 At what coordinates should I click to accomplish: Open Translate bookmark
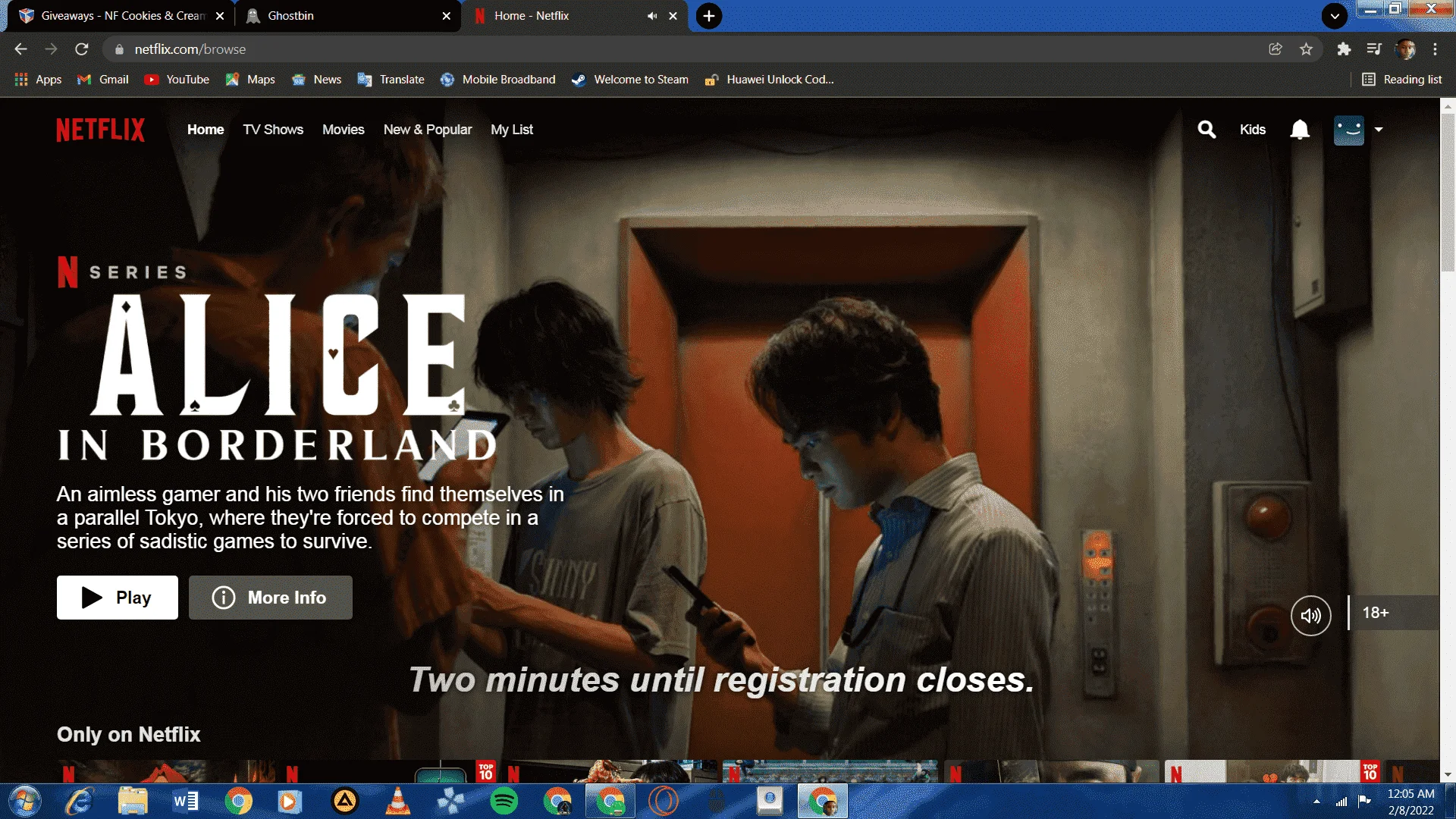click(x=391, y=80)
